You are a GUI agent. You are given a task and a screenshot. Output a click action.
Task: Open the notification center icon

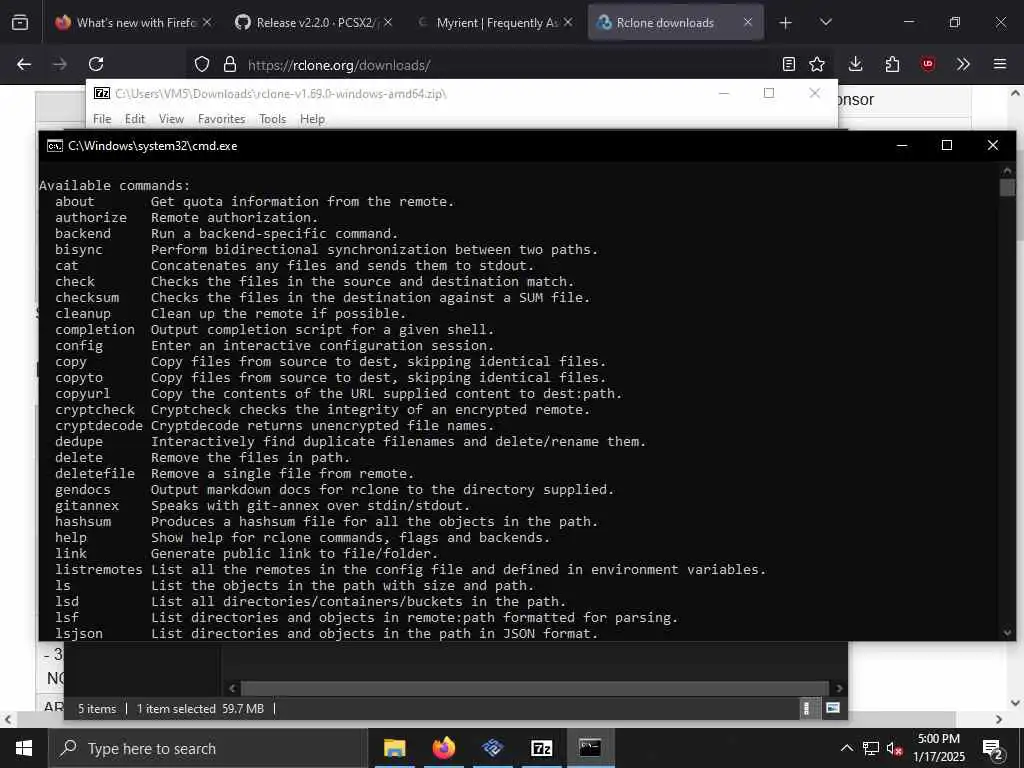coord(993,748)
